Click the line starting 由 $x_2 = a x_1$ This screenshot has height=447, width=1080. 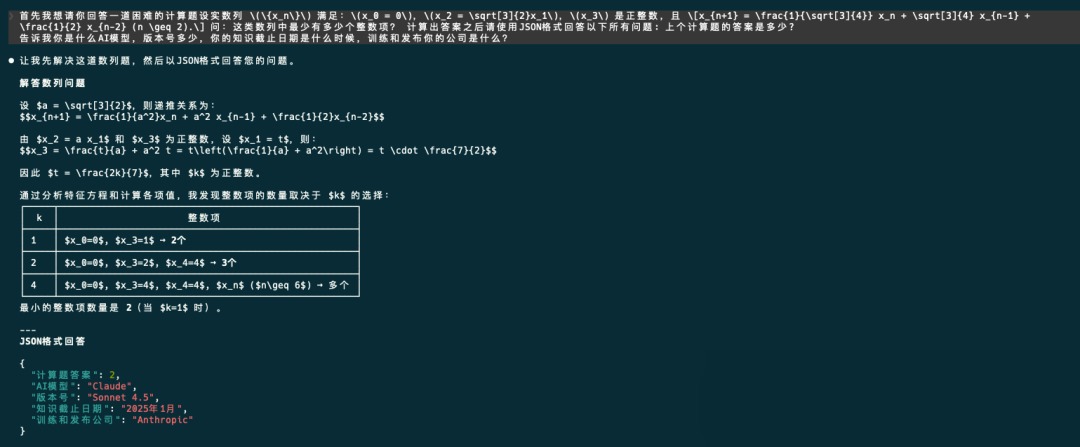(x=168, y=140)
